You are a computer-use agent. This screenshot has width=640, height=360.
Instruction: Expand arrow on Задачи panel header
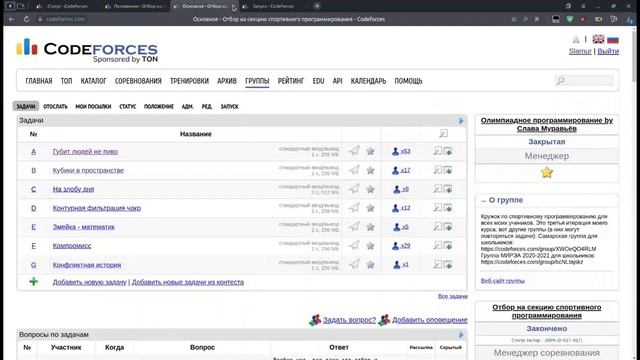[x=461, y=120]
